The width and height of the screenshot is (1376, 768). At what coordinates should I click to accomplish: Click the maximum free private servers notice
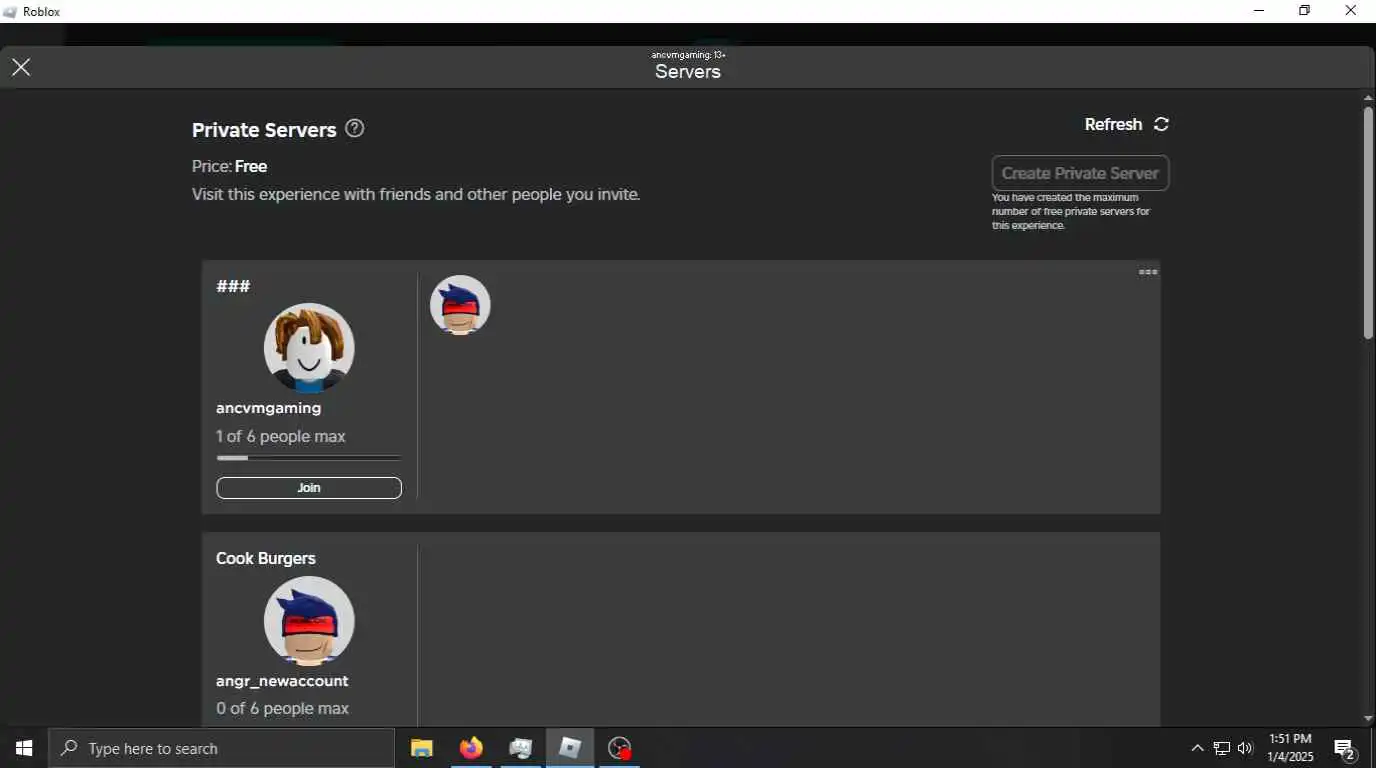[x=1071, y=211]
